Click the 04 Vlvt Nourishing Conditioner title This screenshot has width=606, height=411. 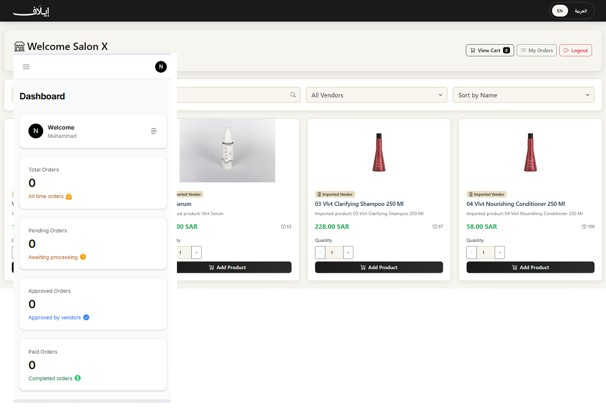click(516, 204)
